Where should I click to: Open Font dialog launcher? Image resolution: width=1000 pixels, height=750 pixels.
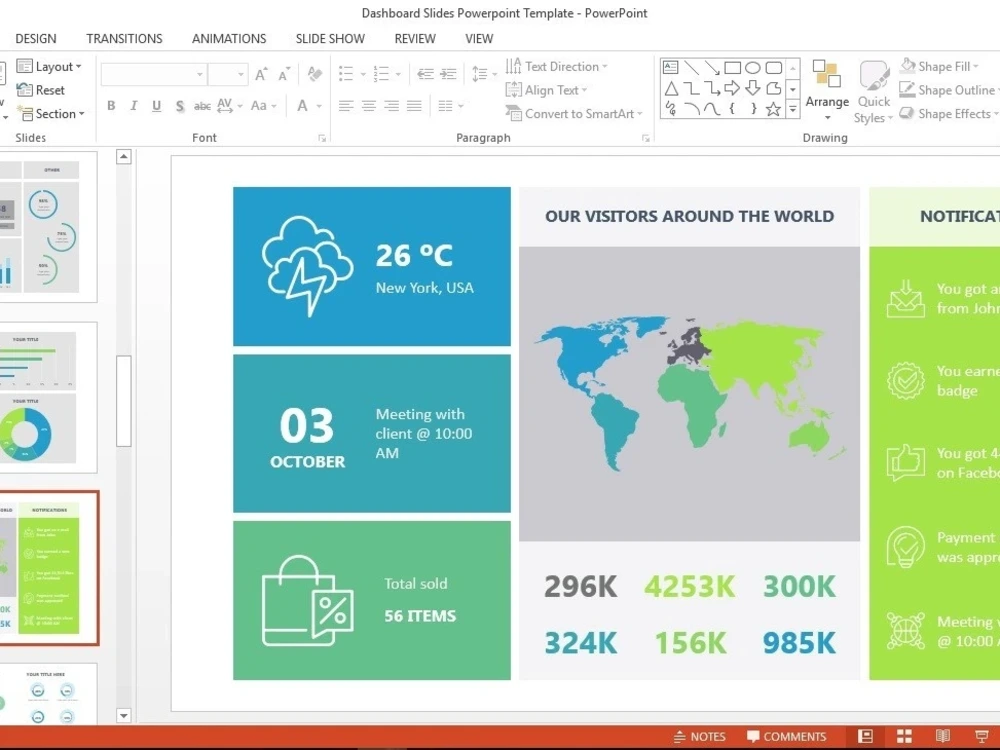(322, 138)
